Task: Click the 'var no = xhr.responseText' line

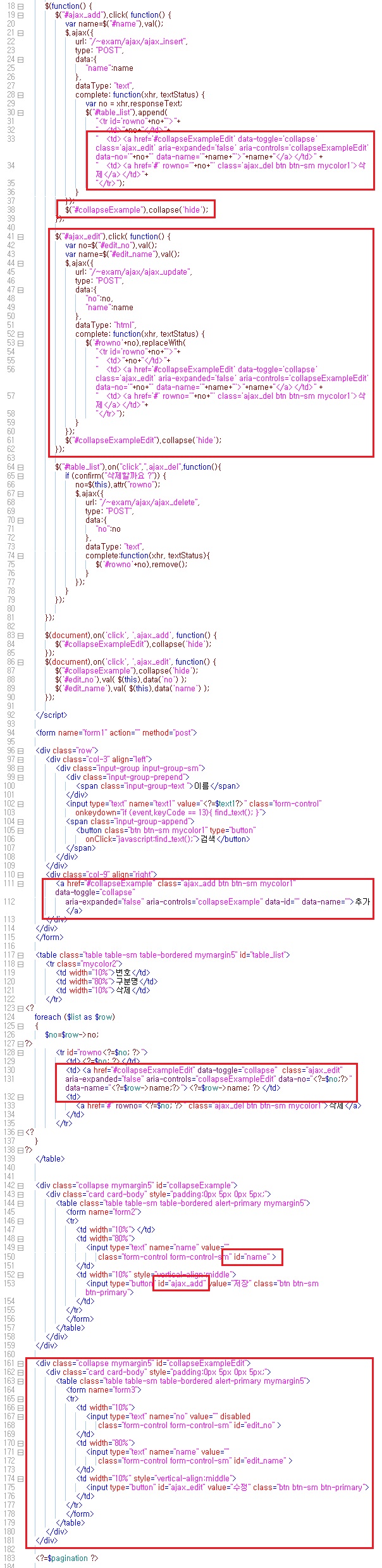Action: point(133,104)
